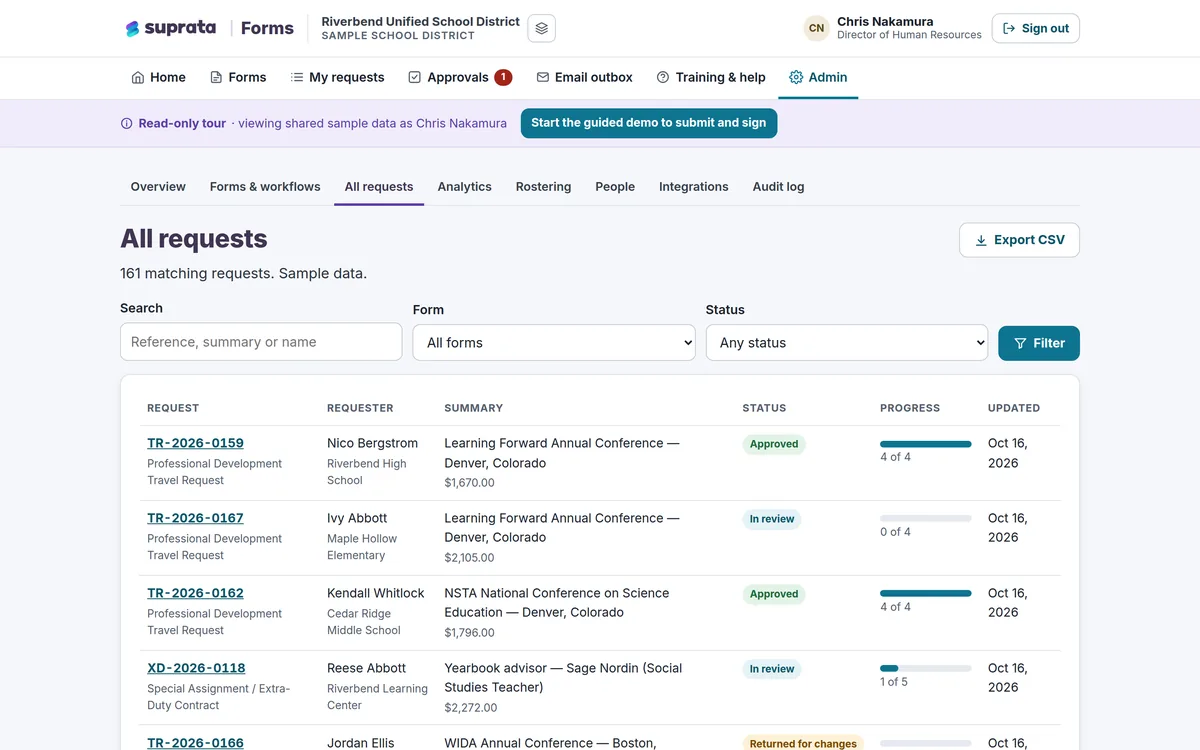Viewport: 1200px width, 750px height.
Task: Click the amount $2,272.00
Action: (x=471, y=708)
